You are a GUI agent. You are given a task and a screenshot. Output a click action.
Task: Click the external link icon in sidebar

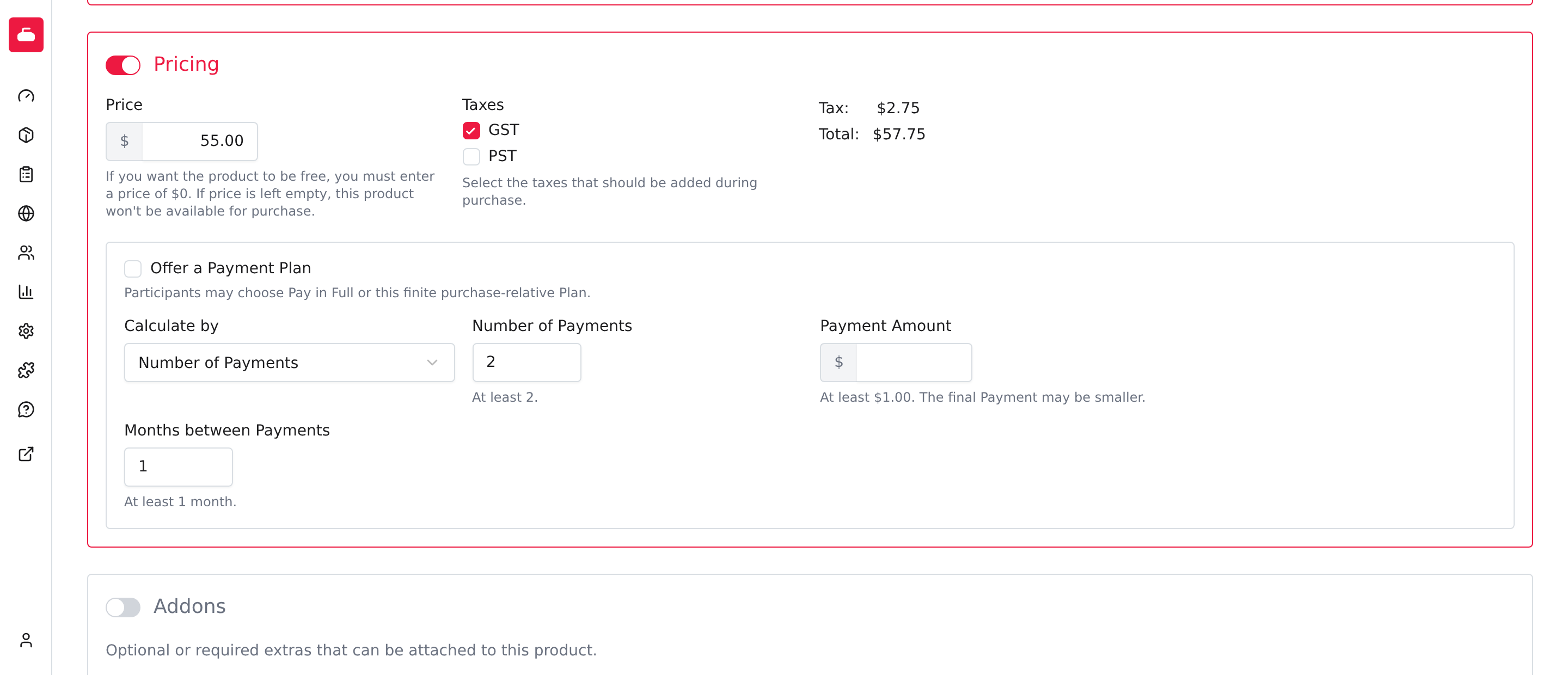(26, 454)
